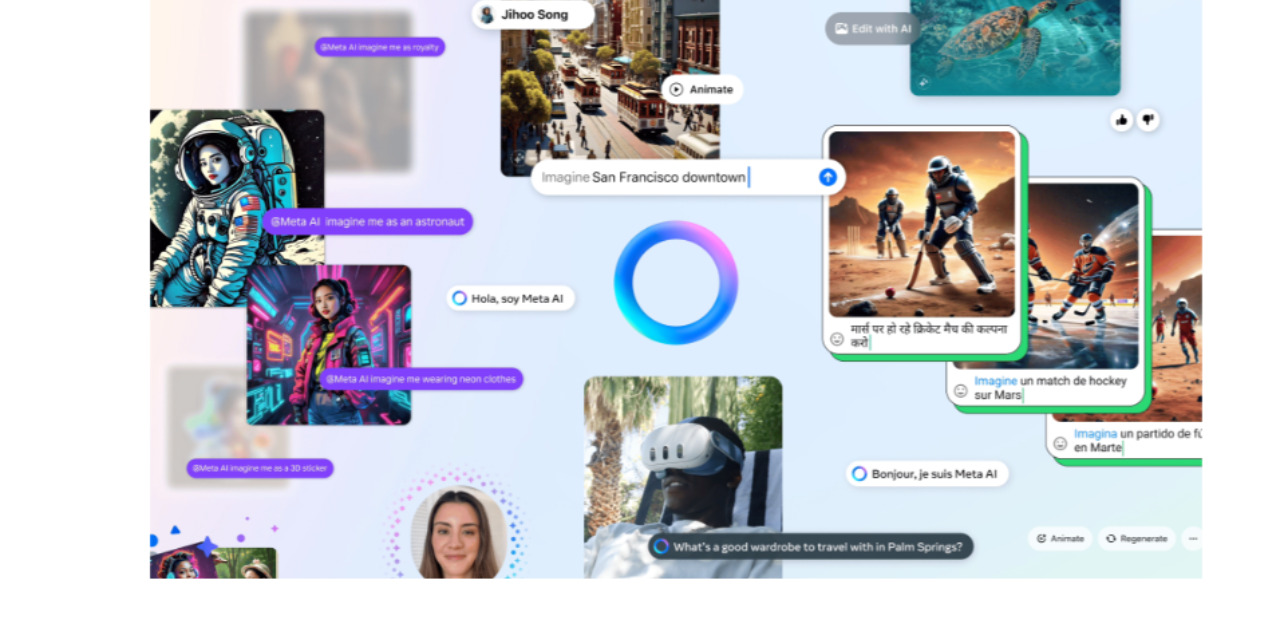Screen dimensions: 1281x640
Task: Click the sticker images in bottom-left corner
Action: [x=214, y=562]
